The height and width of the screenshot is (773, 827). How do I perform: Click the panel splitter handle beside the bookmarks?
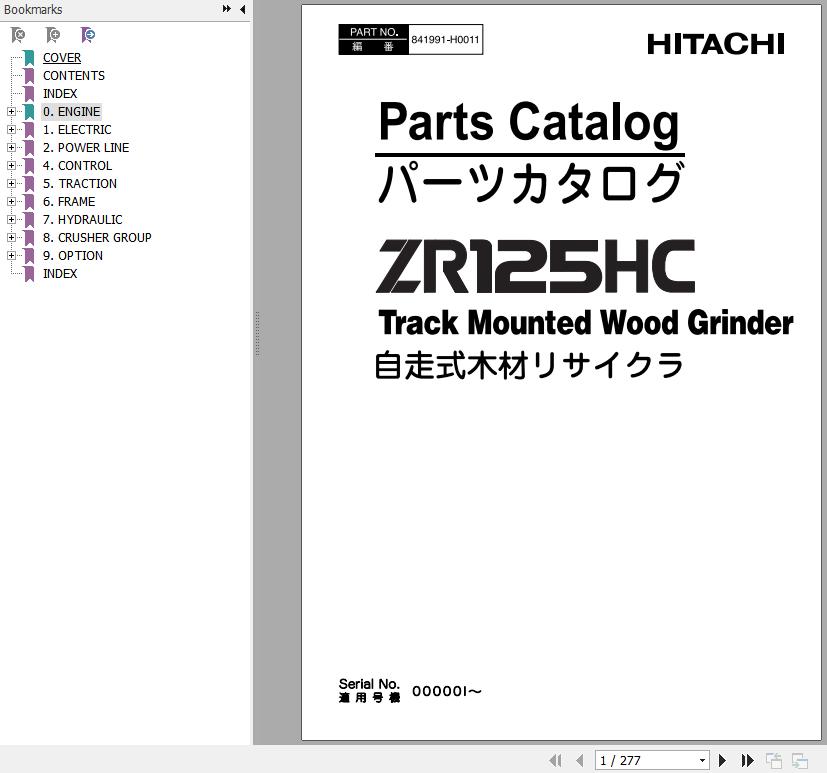(257, 333)
